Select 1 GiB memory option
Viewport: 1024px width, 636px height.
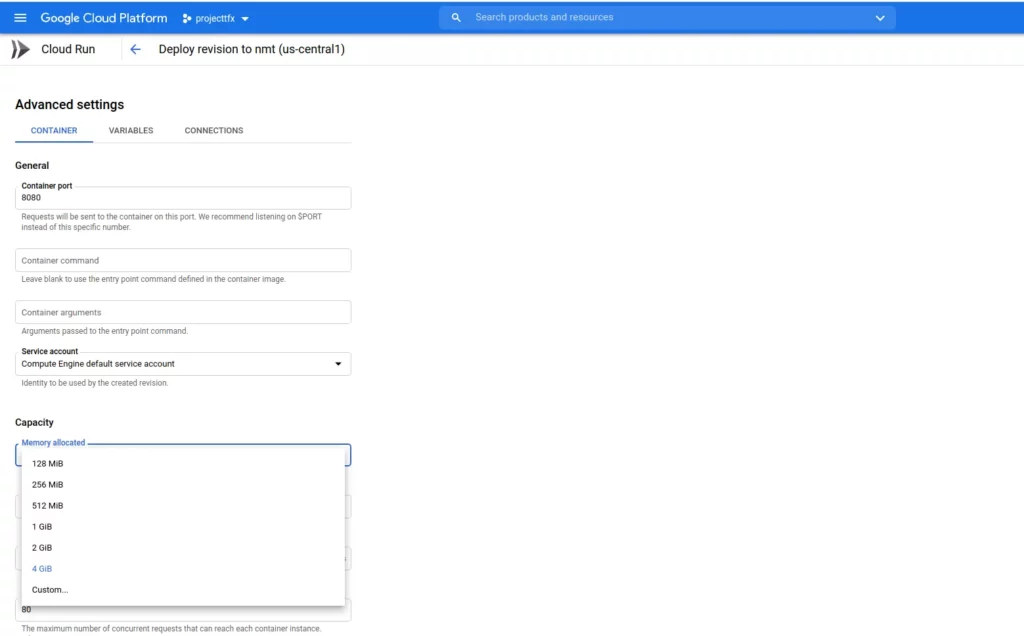[183, 526]
